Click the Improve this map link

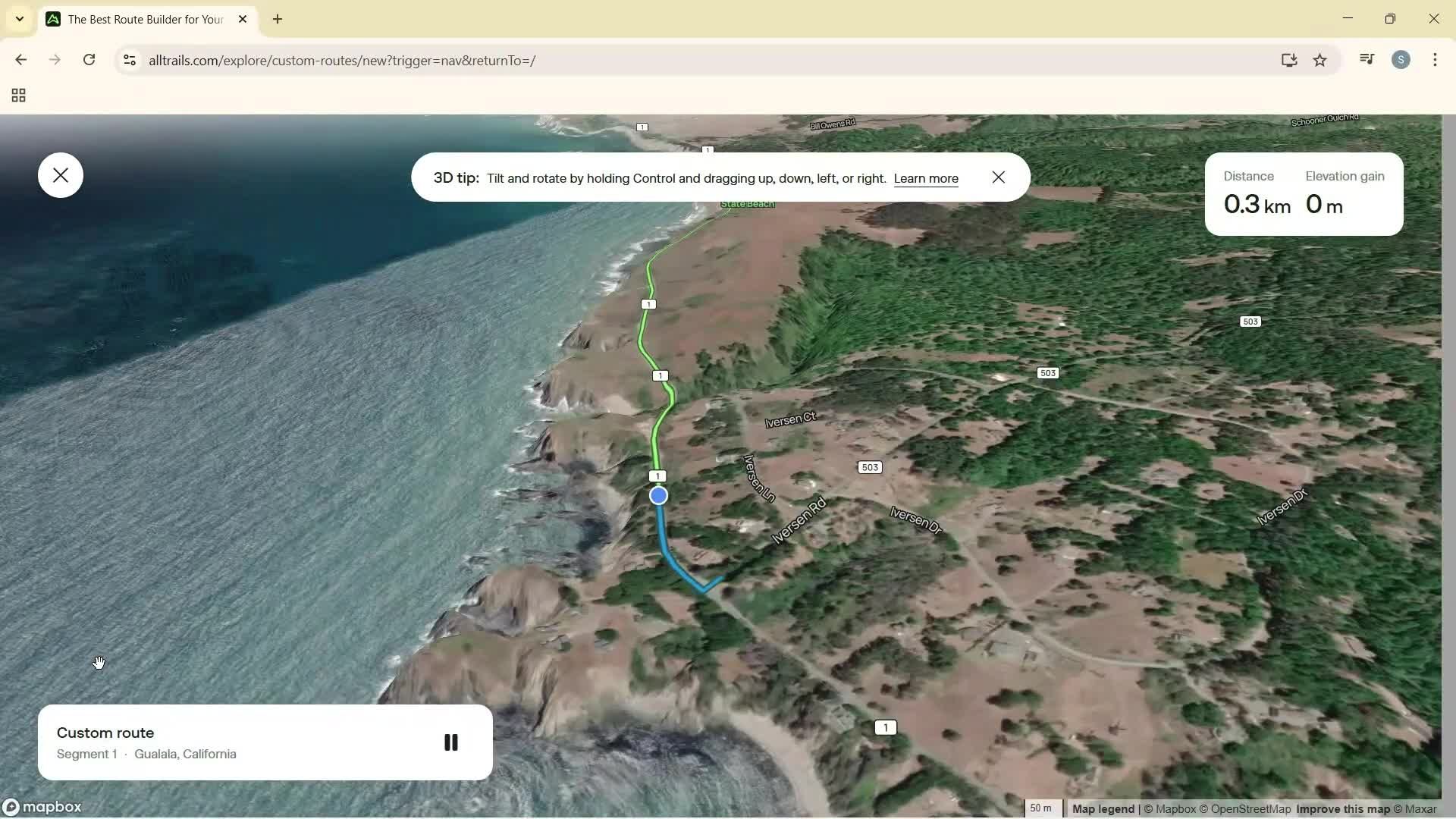point(1342,808)
